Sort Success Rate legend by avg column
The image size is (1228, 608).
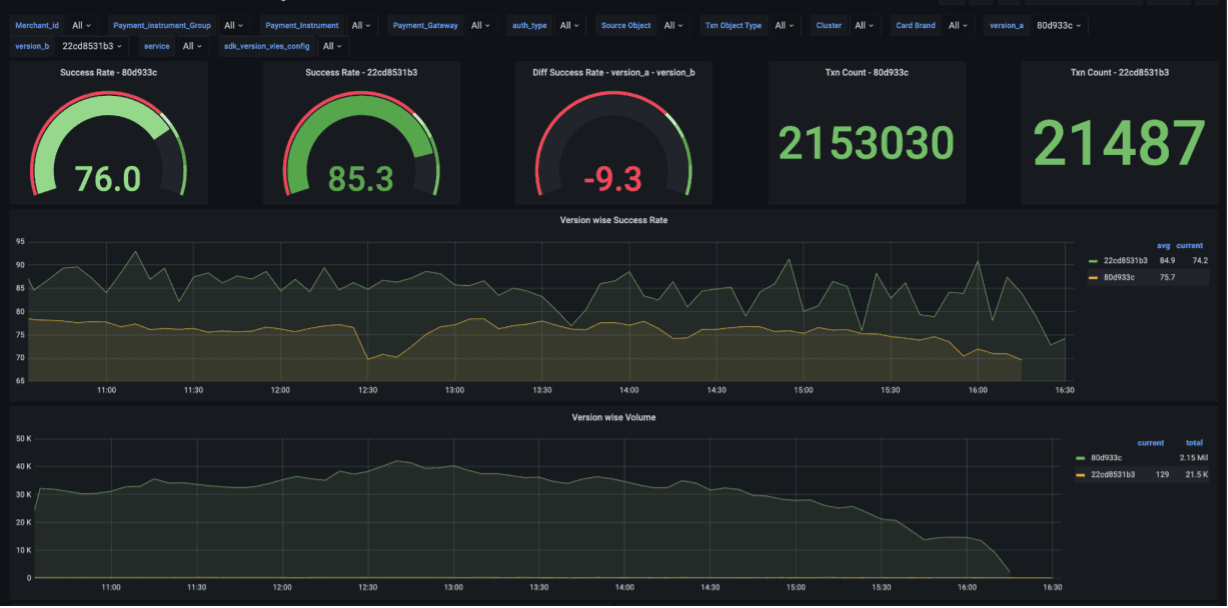click(1163, 245)
